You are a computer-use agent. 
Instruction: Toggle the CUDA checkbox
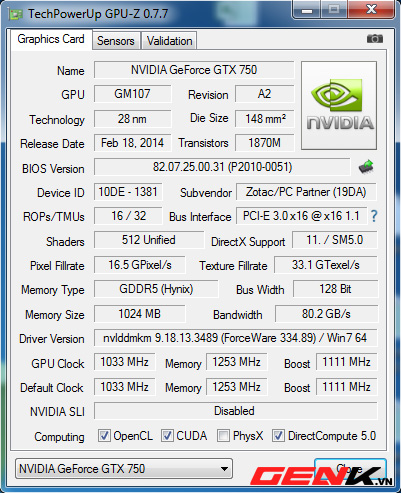coord(167,435)
